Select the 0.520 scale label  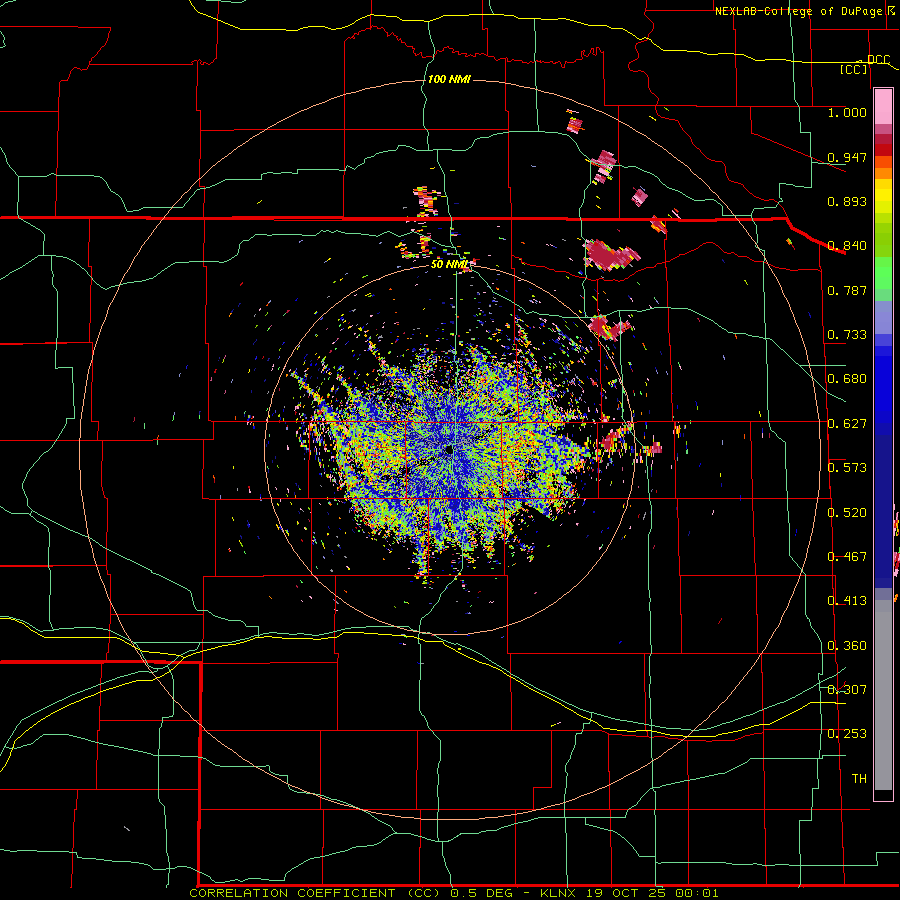847,513
